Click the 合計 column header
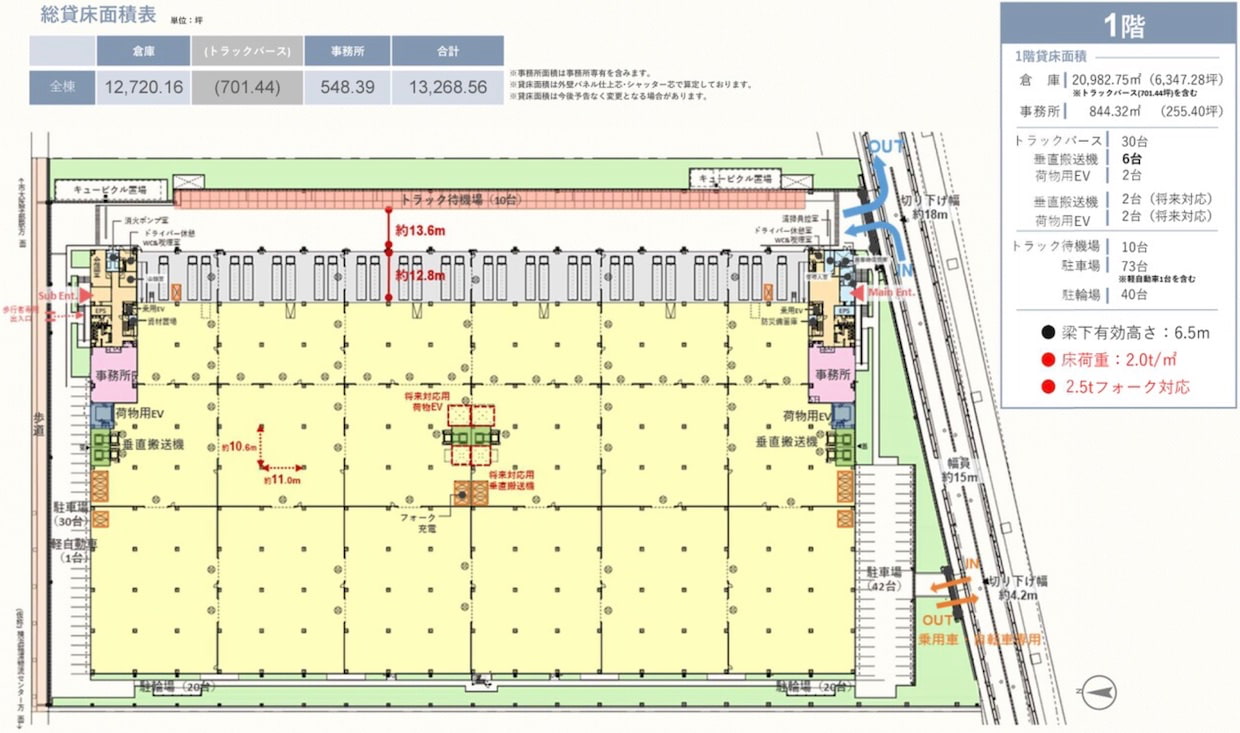 (x=447, y=51)
